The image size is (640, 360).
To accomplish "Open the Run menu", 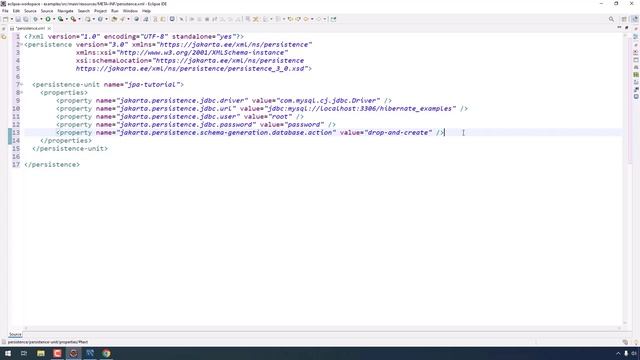I will pos(115,11).
